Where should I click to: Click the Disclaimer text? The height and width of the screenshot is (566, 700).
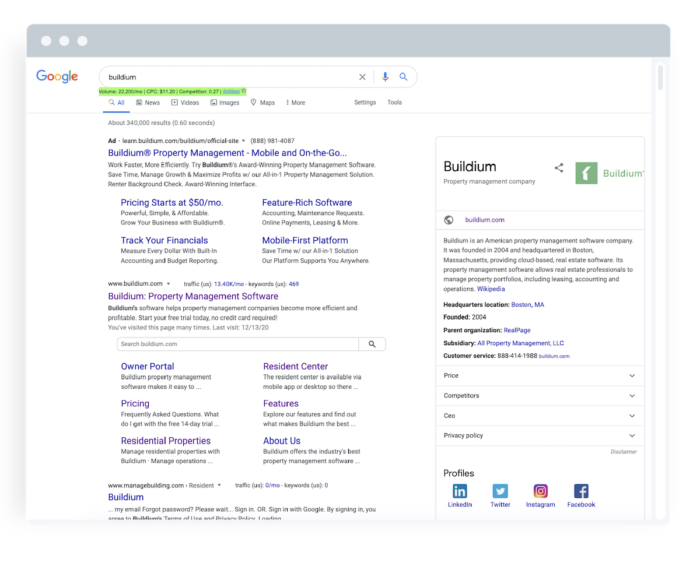pyautogui.click(x=624, y=452)
